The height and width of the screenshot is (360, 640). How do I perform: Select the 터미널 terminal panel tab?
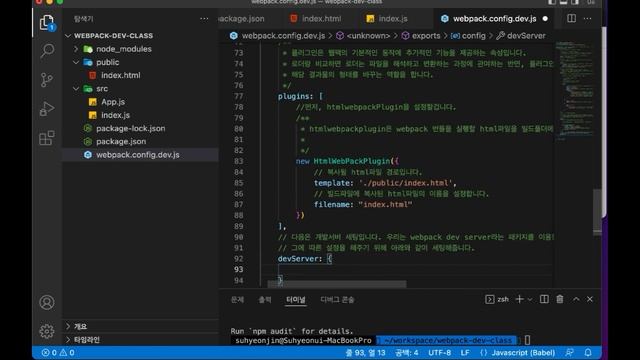click(296, 300)
